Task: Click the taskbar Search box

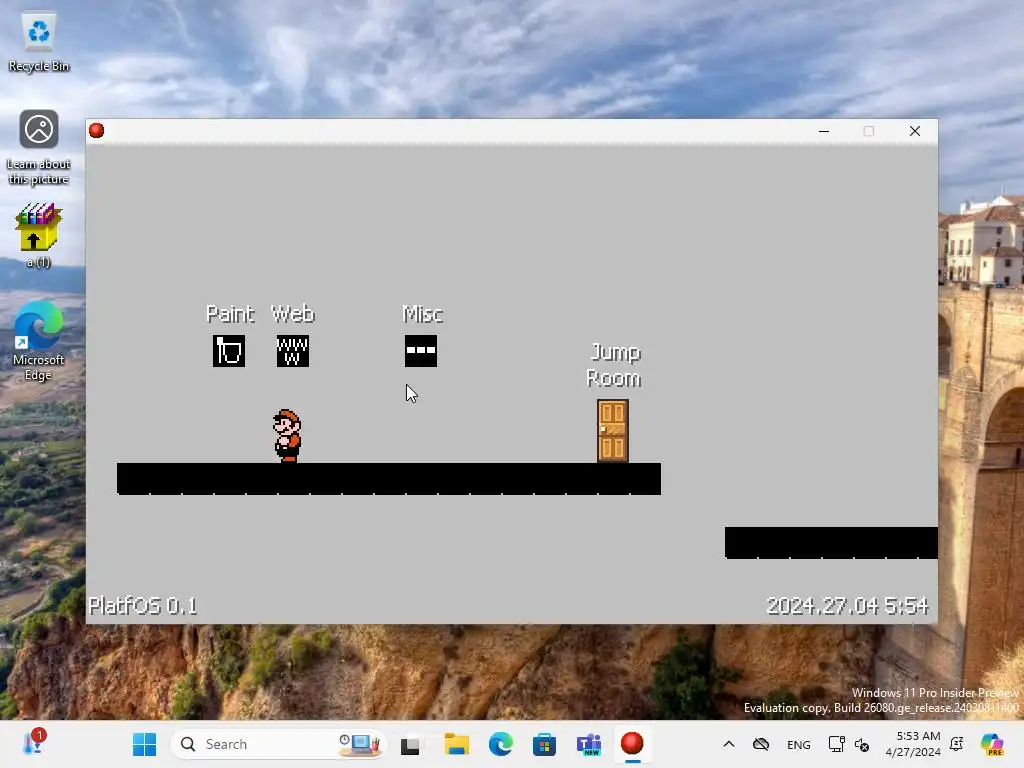Action: coord(278,744)
